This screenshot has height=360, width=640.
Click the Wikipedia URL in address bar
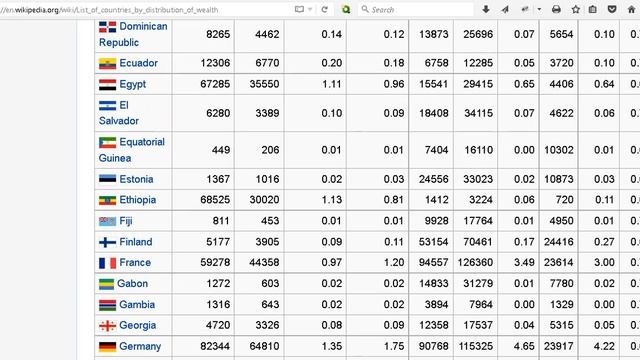(x=109, y=9)
